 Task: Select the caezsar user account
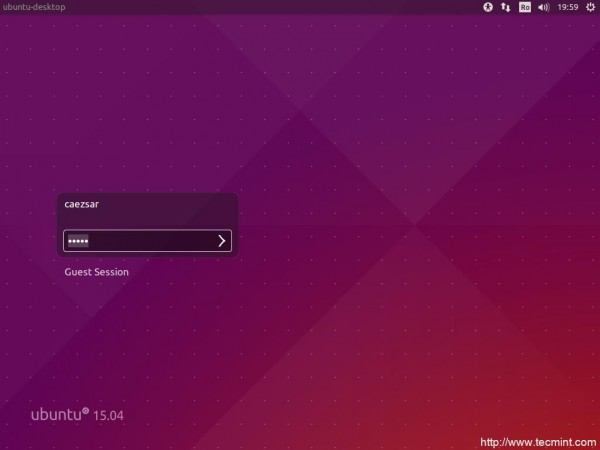(82, 204)
